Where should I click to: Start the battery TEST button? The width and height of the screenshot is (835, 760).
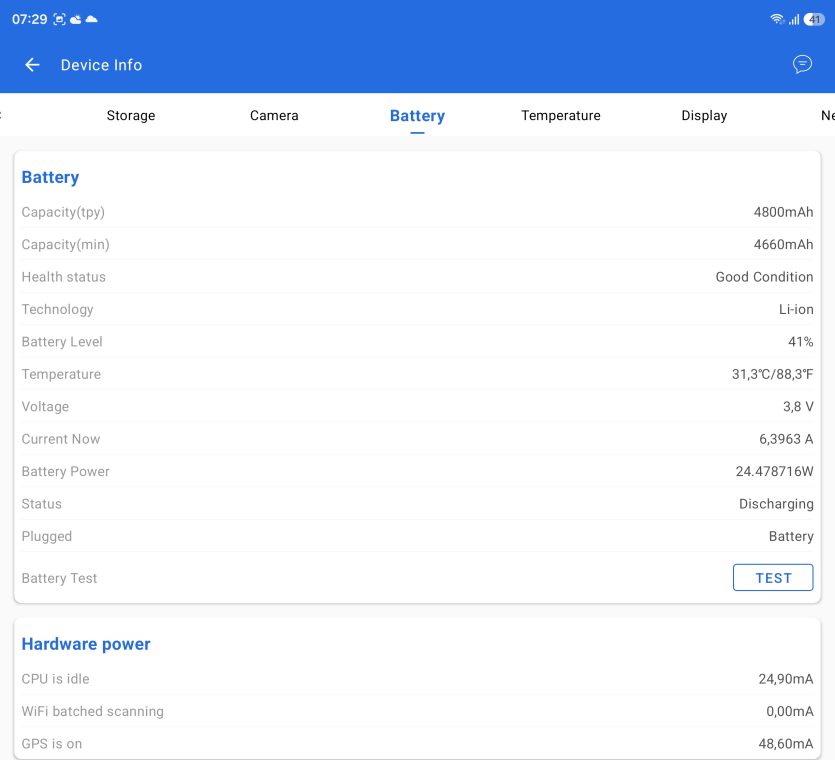[x=773, y=577]
